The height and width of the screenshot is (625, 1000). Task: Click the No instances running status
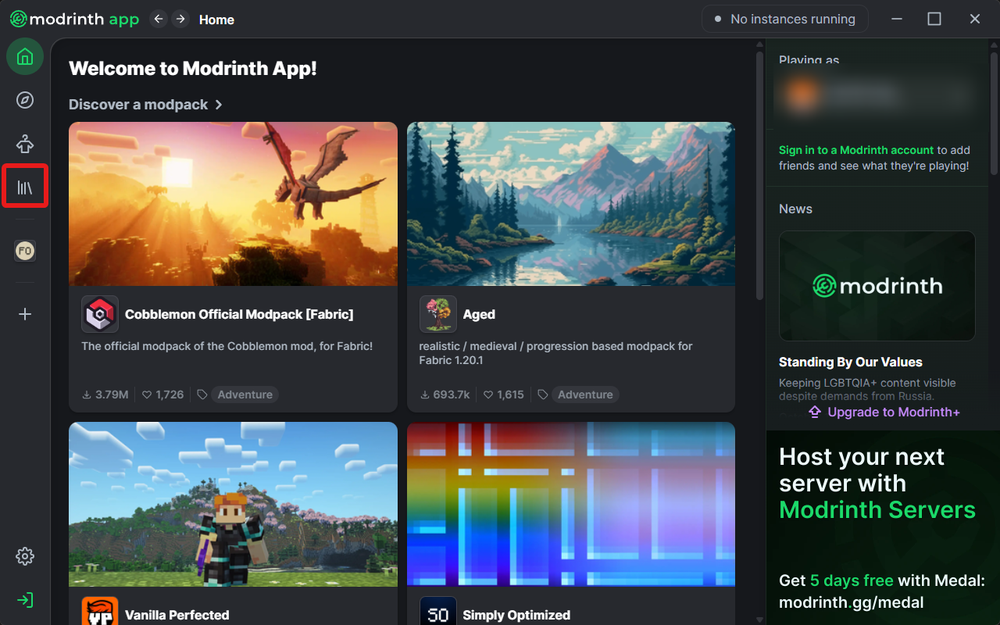tap(784, 18)
